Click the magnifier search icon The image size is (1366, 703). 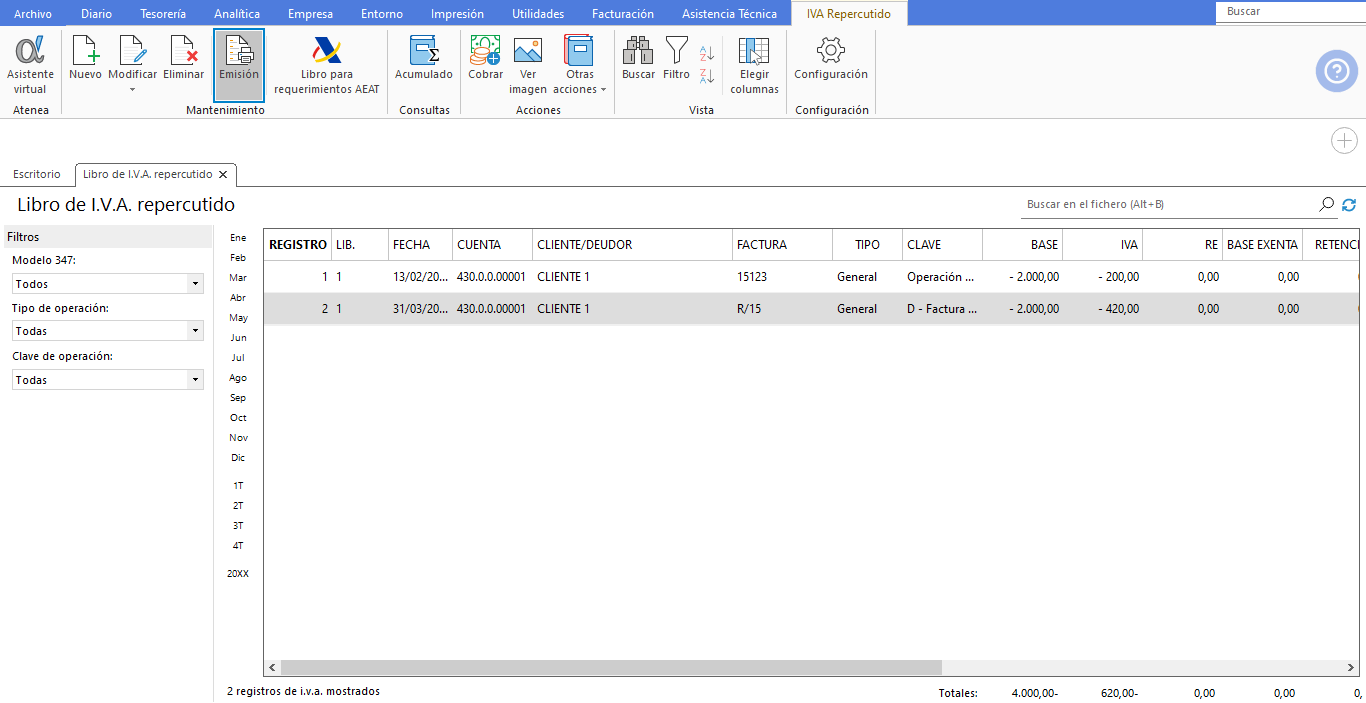point(1327,204)
